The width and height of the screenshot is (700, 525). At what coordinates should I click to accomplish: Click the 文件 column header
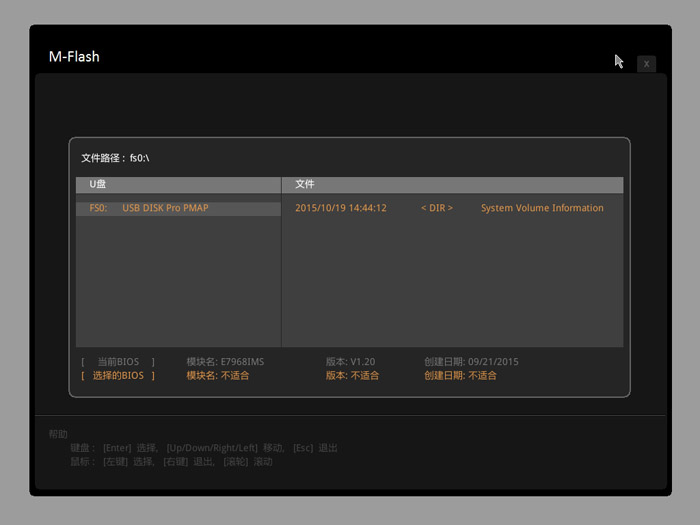[x=305, y=185]
